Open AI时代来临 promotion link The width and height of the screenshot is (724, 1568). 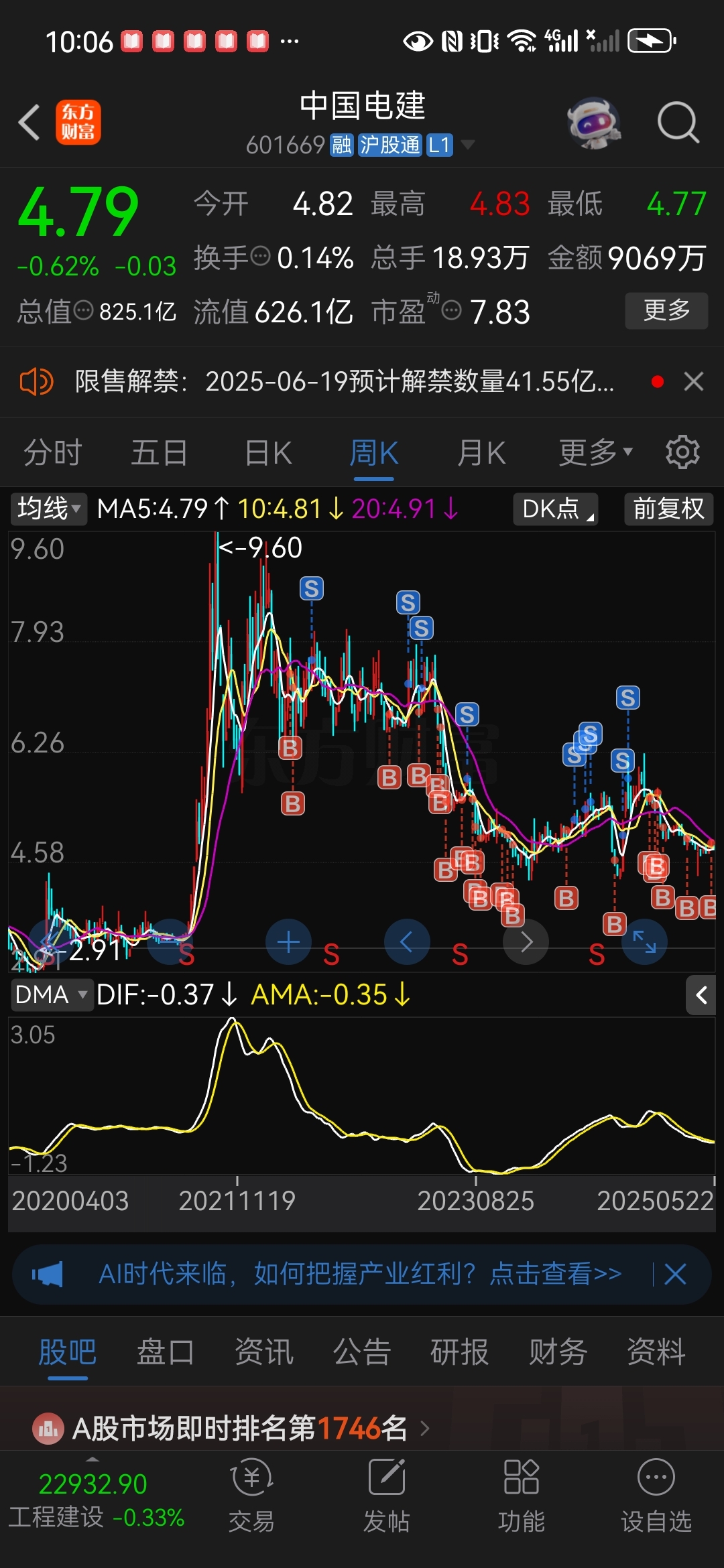[x=360, y=1274]
